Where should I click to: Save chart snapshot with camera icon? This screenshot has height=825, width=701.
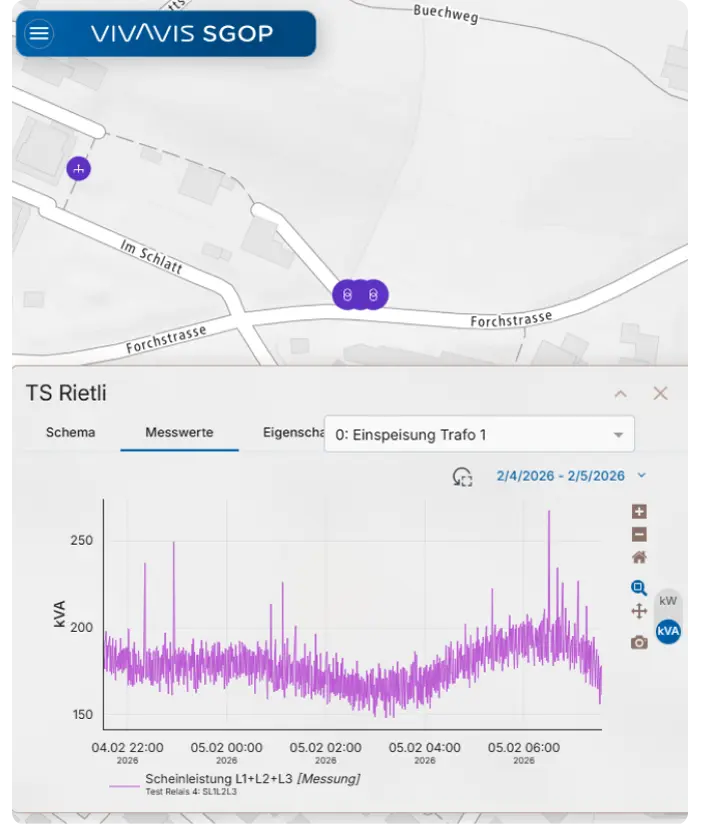tap(639, 642)
